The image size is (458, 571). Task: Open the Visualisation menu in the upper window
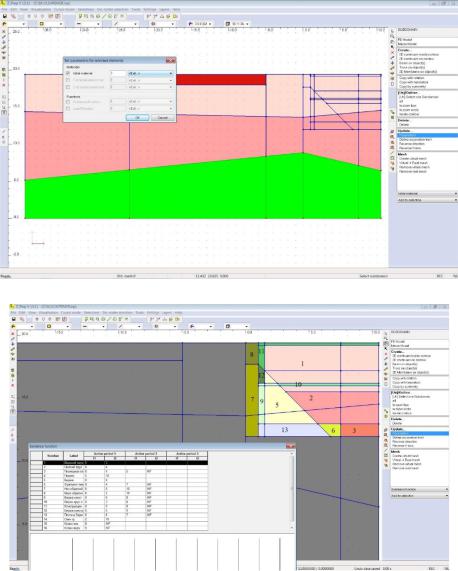[41, 9]
